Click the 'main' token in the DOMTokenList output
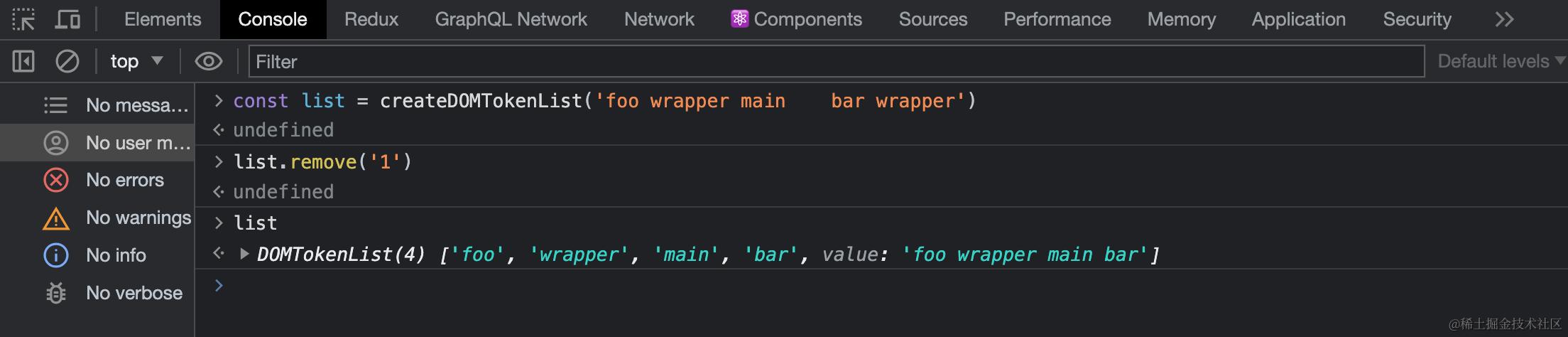Screen dimensions: 1568x337 pos(686,255)
